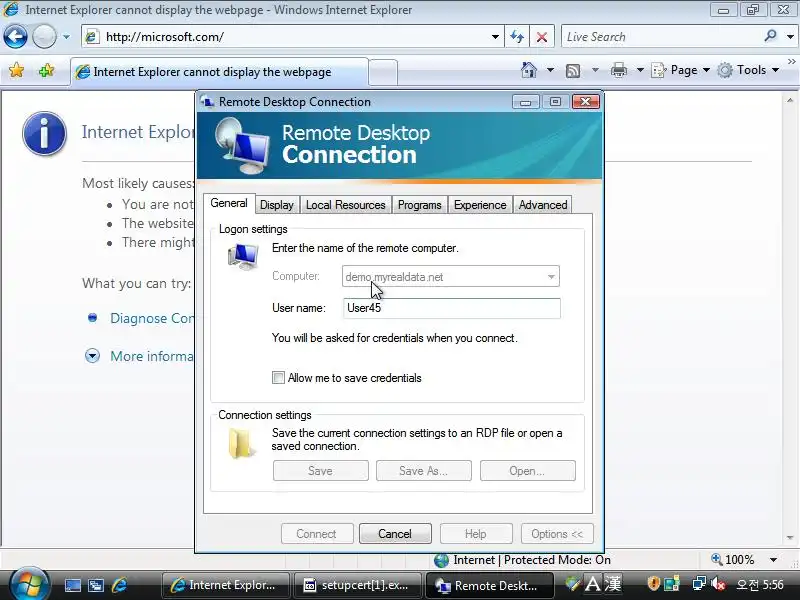Launch Internet Explorer from the quick launch bar
Image resolution: width=800 pixels, height=600 pixels.
click(x=119, y=585)
